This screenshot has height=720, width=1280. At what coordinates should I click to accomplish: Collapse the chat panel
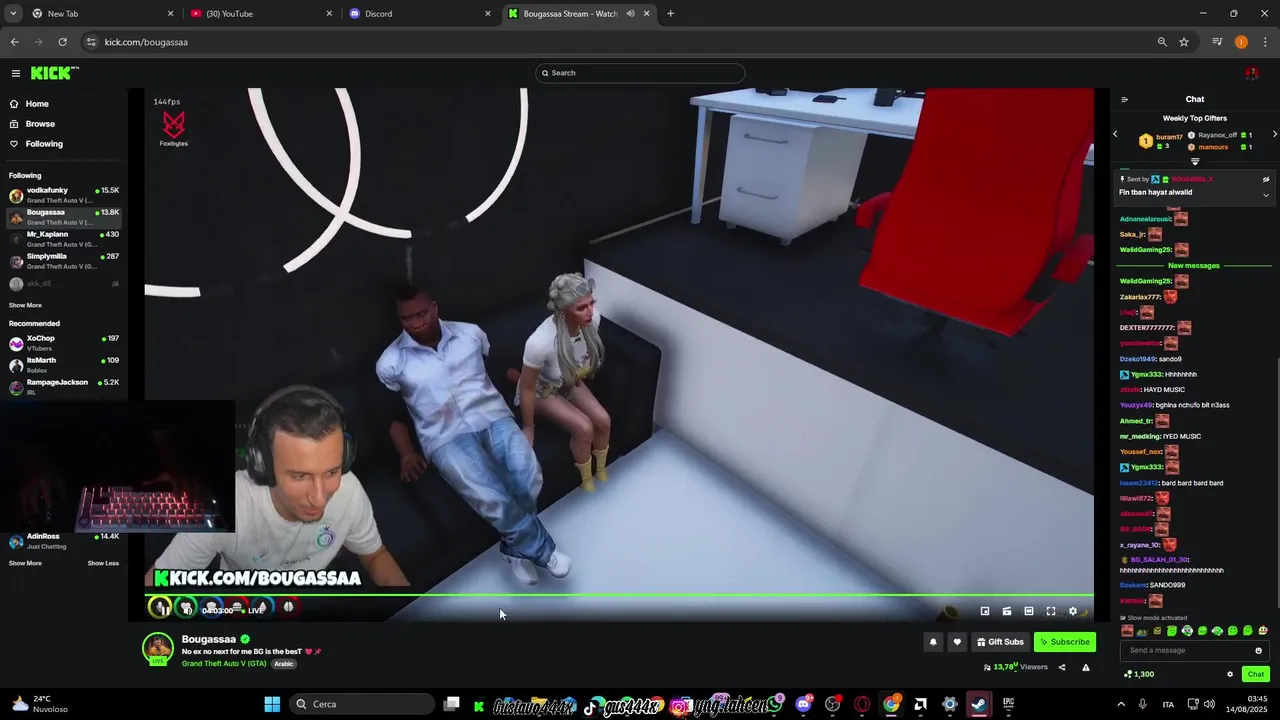pos(1124,100)
